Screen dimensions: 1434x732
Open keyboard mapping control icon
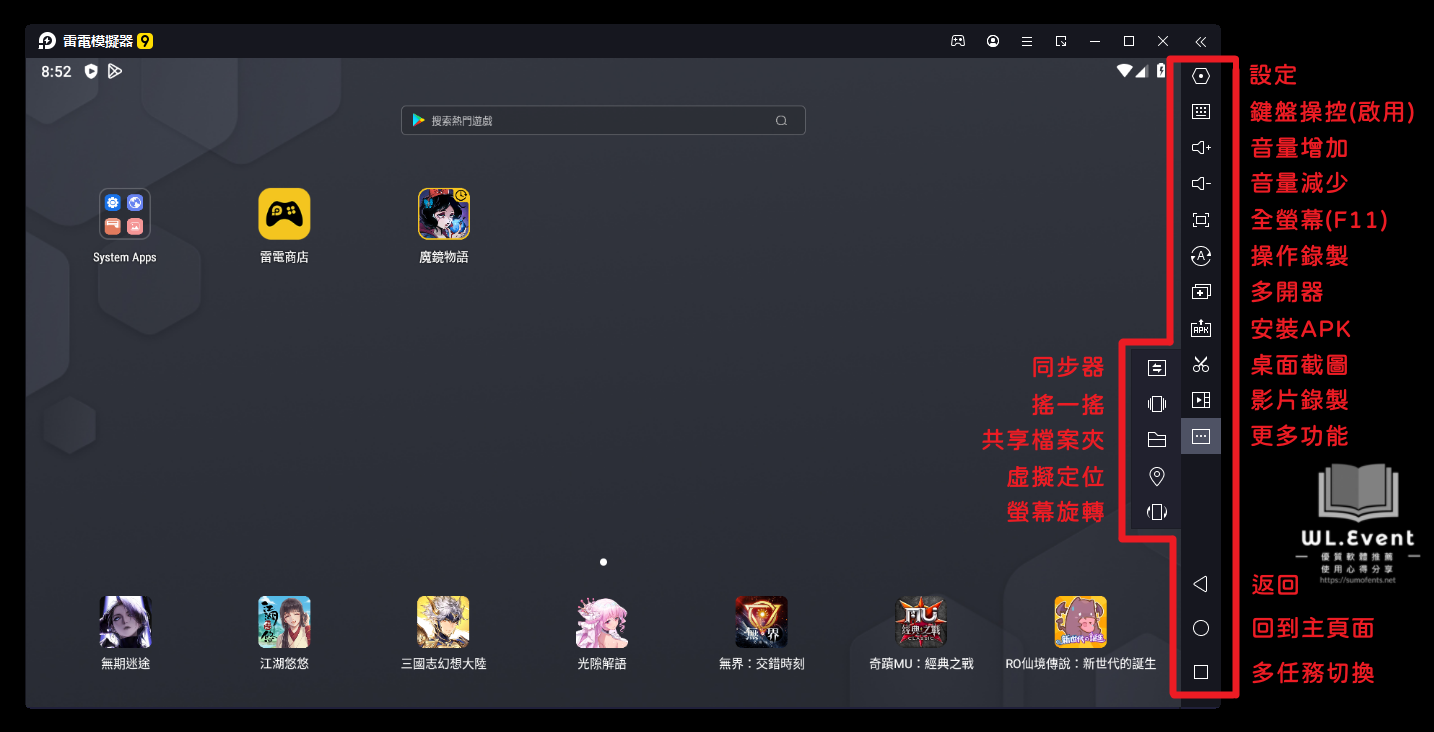tap(1201, 112)
